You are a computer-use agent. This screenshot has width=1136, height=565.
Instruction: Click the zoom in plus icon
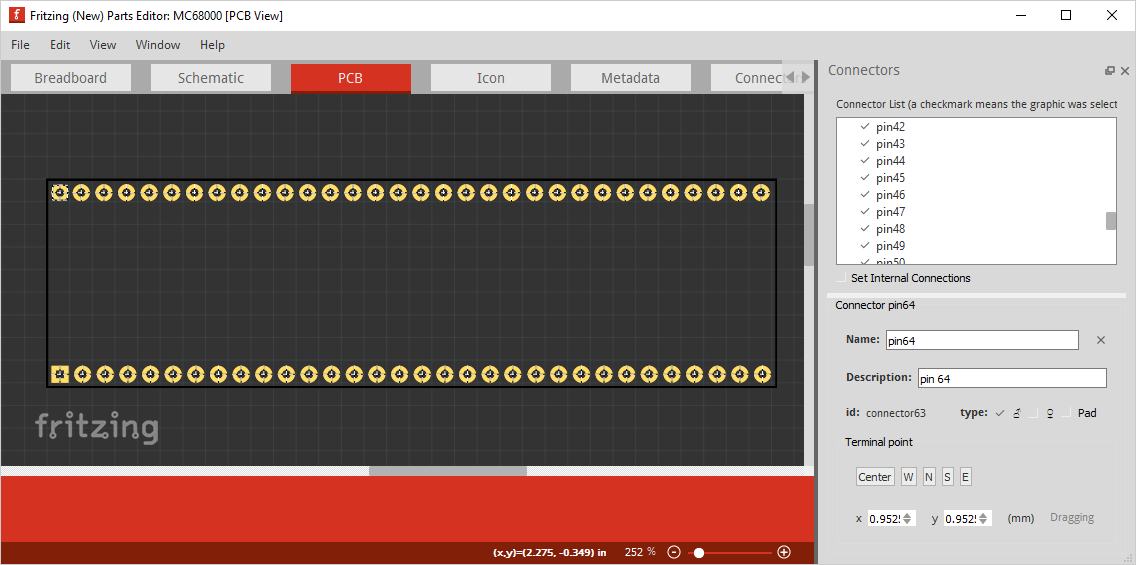[784, 552]
